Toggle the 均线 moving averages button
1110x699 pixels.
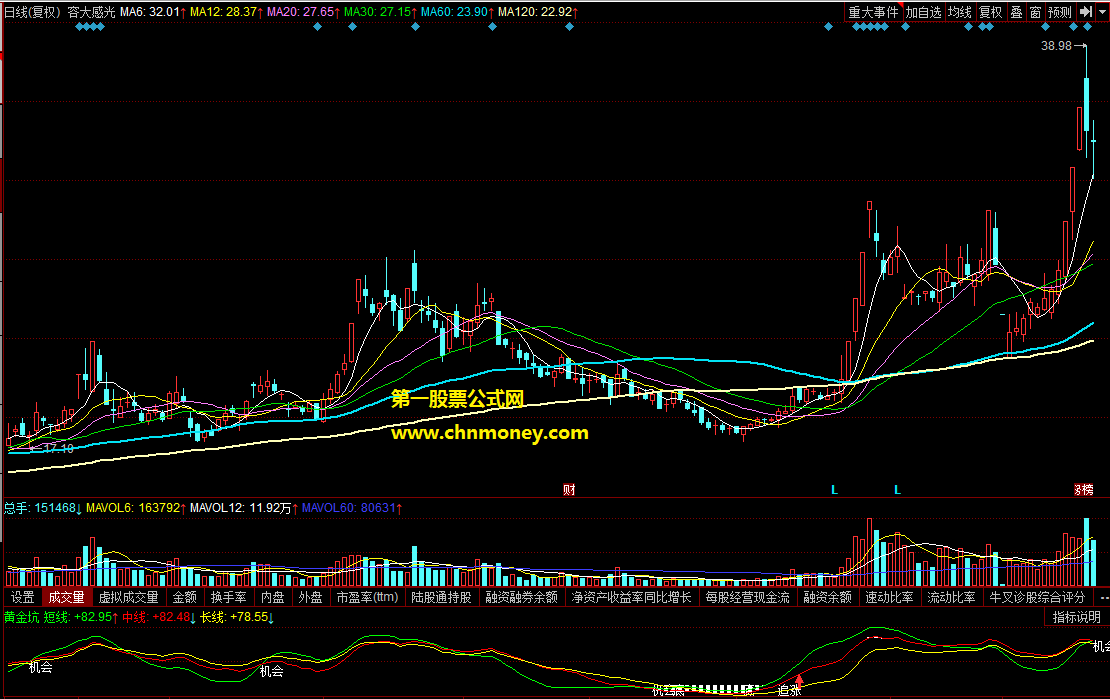pyautogui.click(x=960, y=12)
